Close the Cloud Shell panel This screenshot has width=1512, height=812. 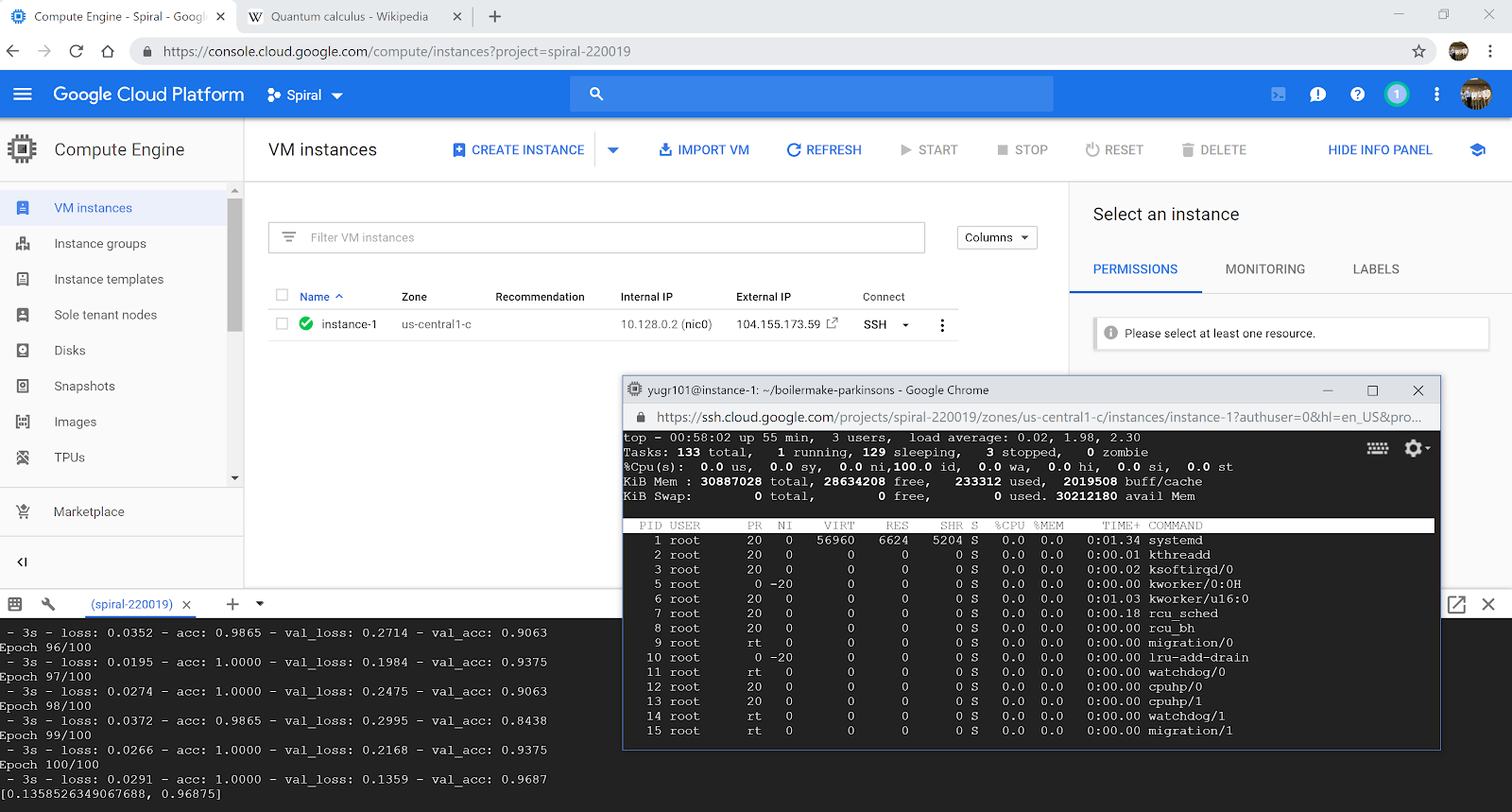tap(1488, 604)
